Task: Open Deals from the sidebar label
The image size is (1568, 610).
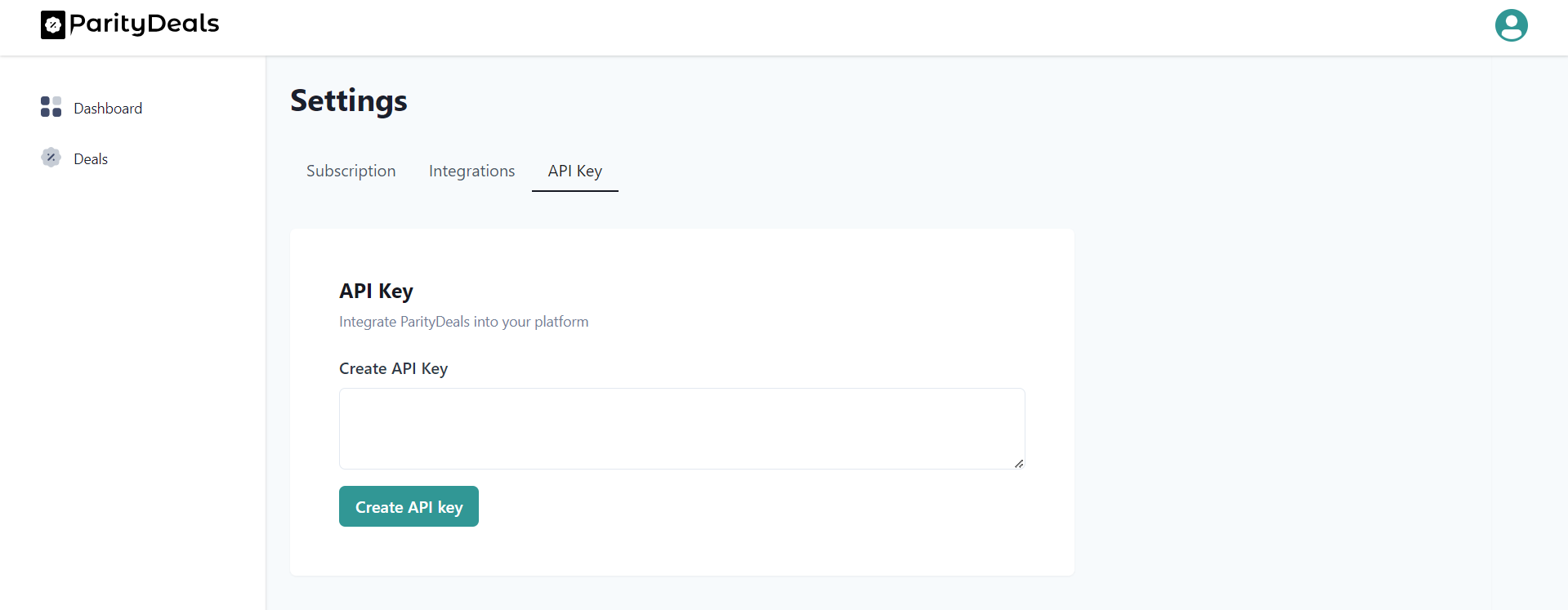Action: coord(91,159)
